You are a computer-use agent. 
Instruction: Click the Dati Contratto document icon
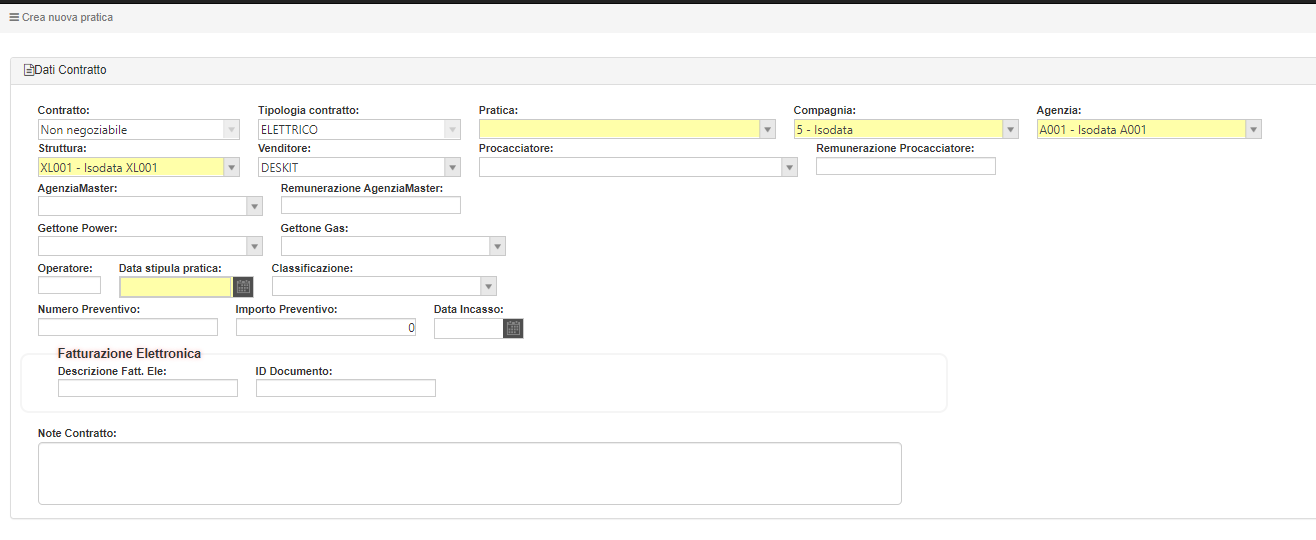click(x=28, y=70)
